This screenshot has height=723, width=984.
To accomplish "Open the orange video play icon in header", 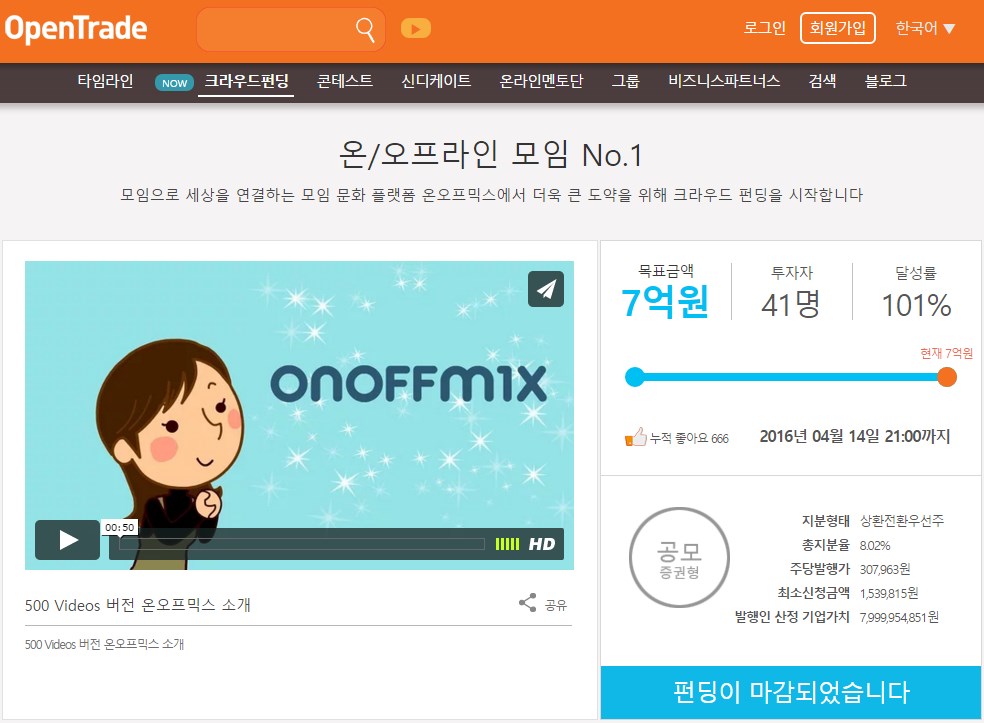I will (415, 29).
